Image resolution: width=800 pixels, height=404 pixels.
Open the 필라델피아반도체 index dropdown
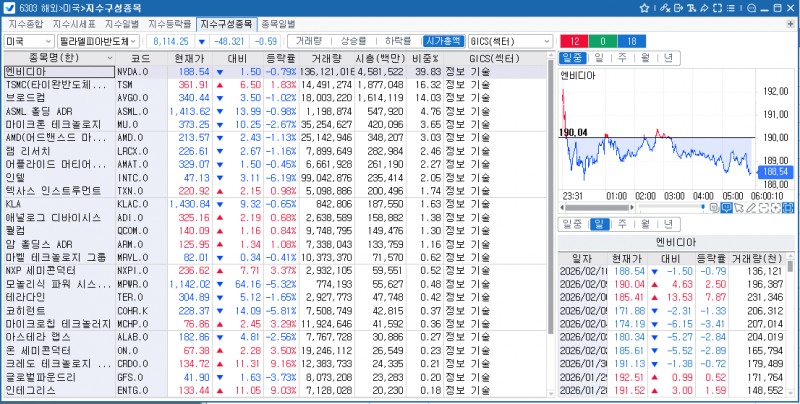pyautogui.click(x=98, y=41)
